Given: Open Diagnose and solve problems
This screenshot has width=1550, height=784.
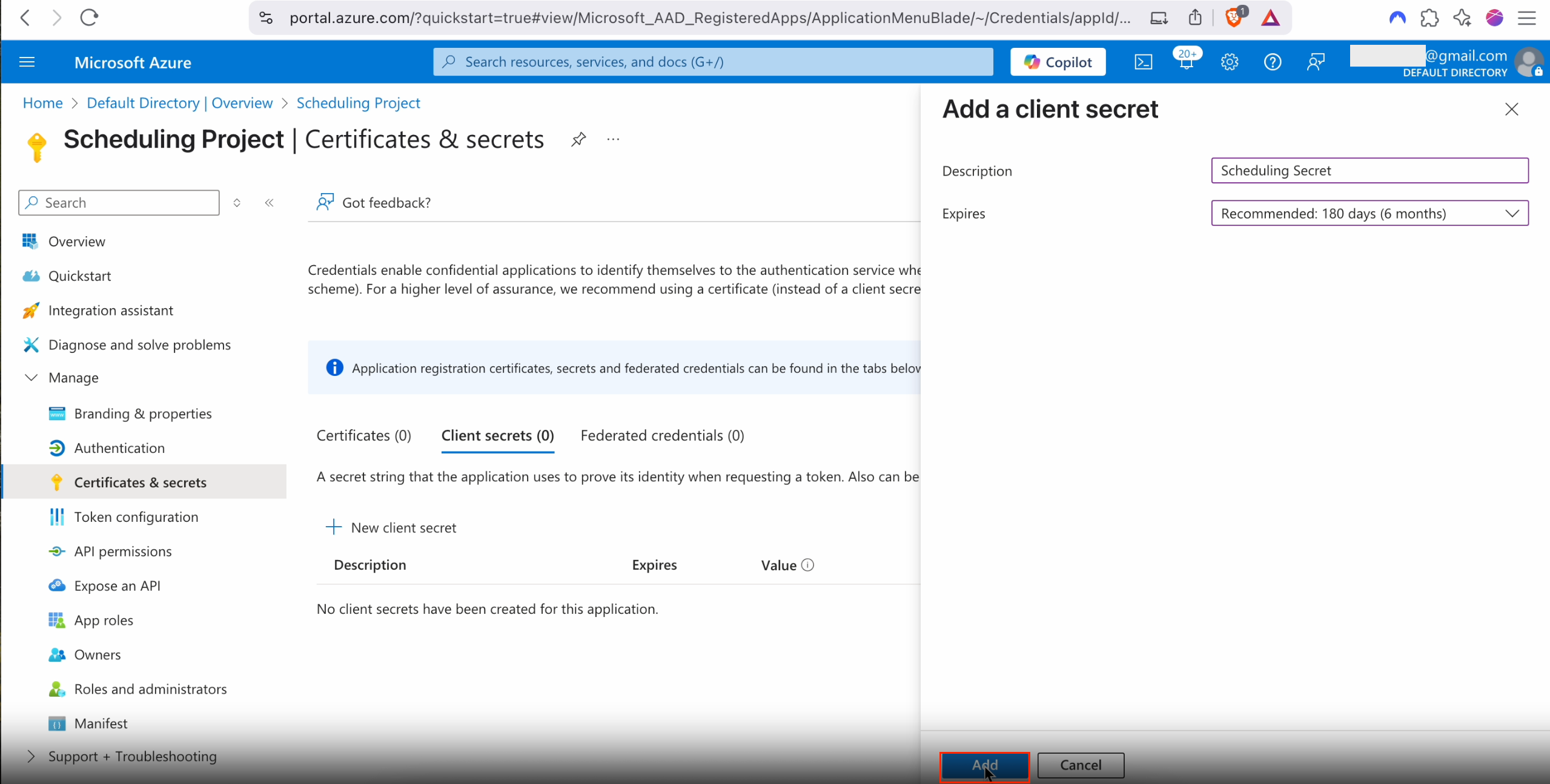Looking at the screenshot, I should click(139, 345).
